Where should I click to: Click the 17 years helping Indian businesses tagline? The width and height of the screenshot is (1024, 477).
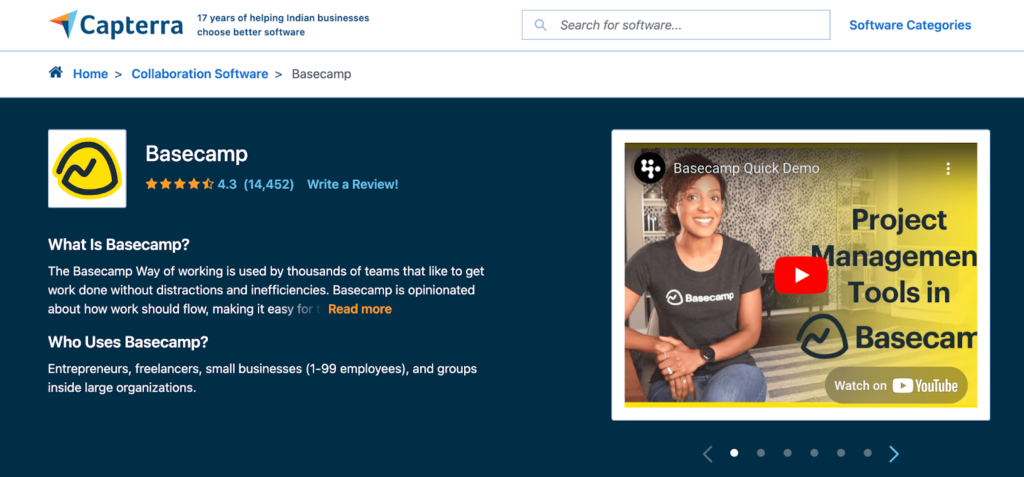point(283,25)
